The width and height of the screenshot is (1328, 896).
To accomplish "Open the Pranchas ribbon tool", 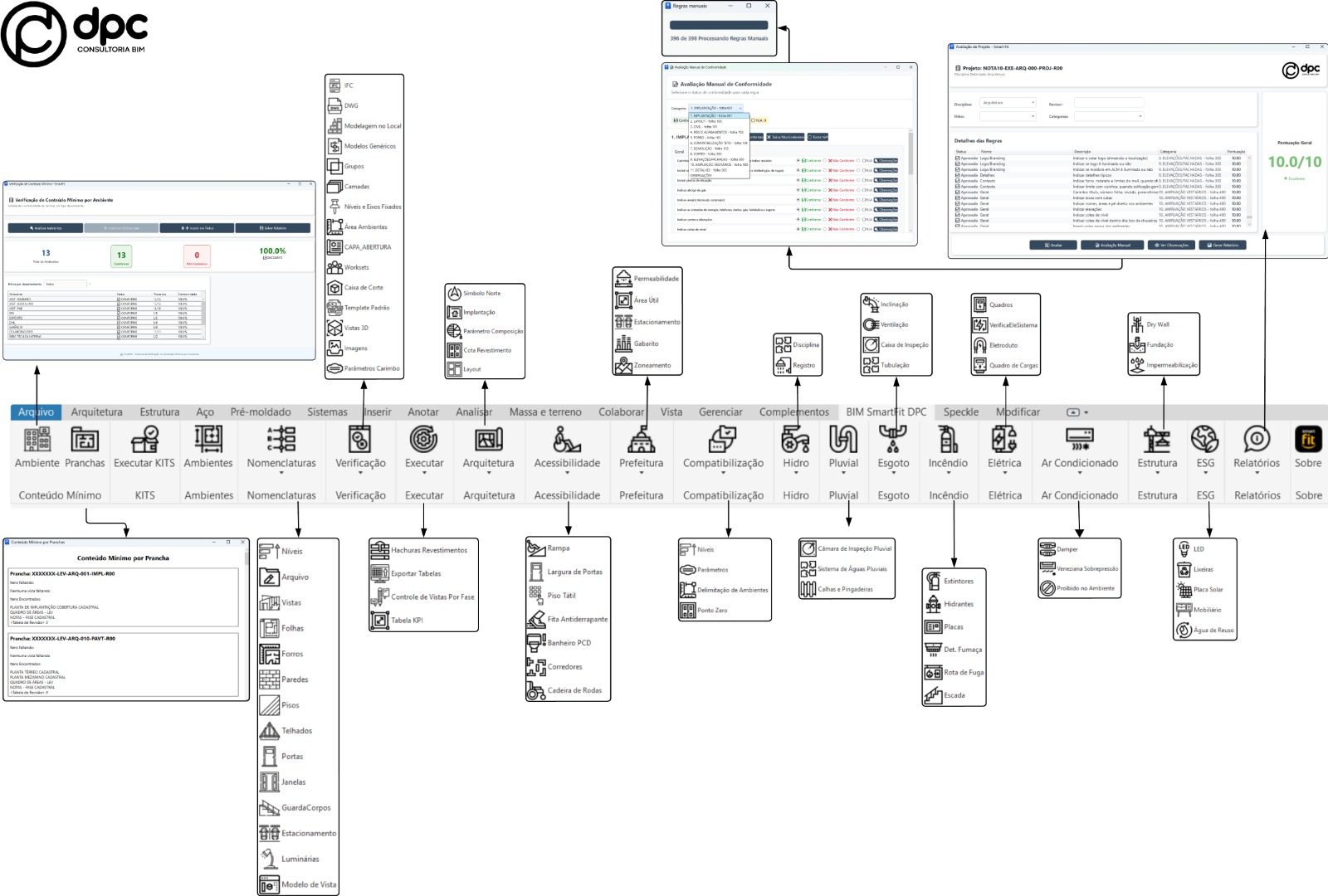I will [85, 447].
